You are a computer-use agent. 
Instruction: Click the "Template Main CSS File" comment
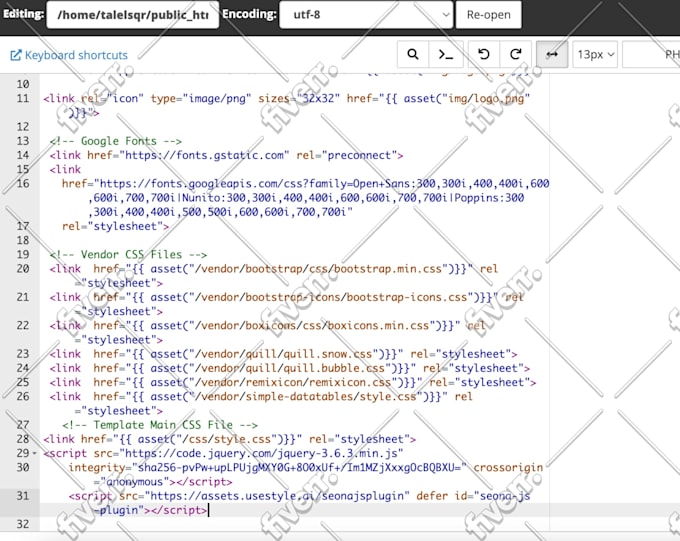pyautogui.click(x=160, y=425)
